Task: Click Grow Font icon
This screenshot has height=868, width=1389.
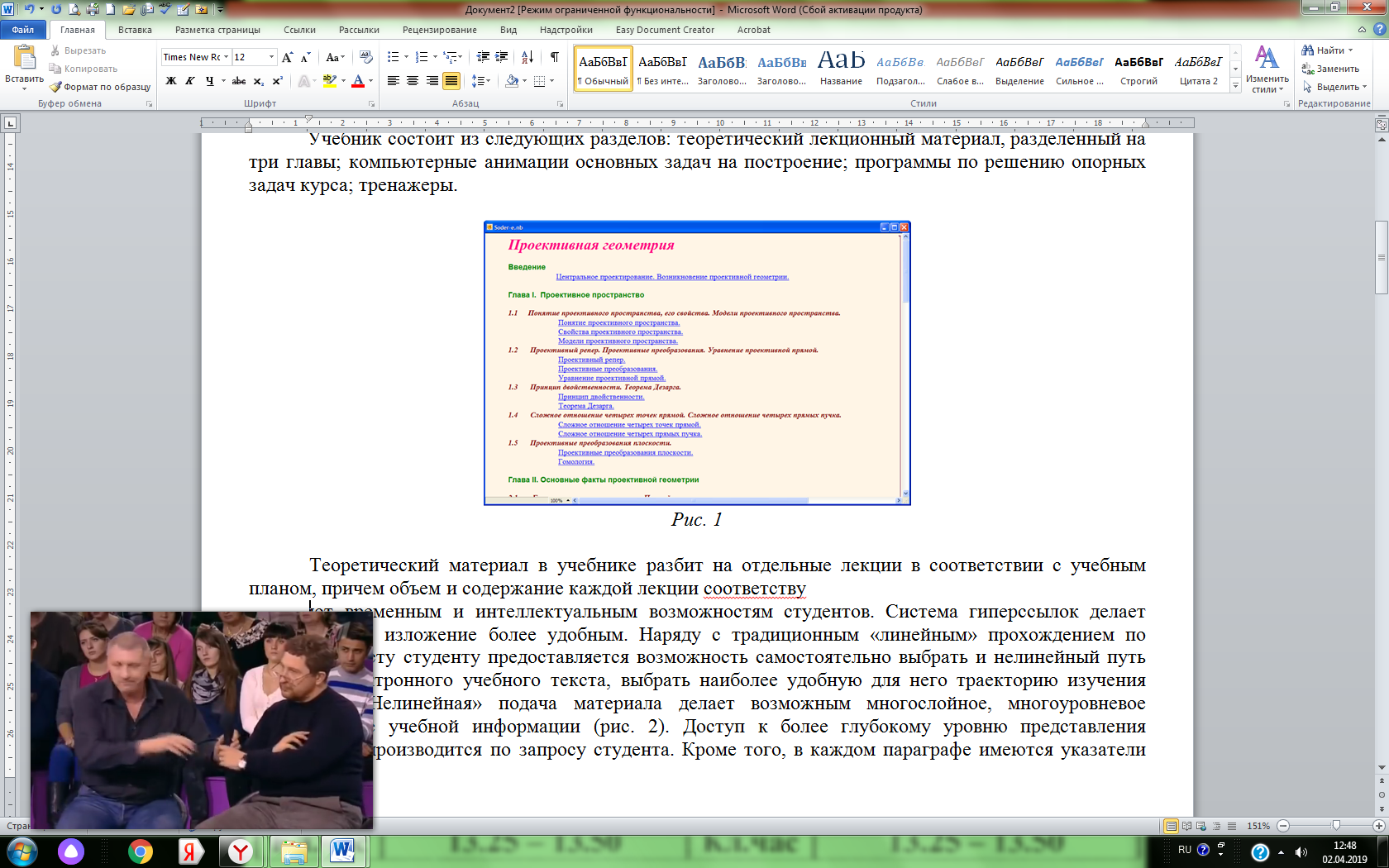Action: pos(287,57)
